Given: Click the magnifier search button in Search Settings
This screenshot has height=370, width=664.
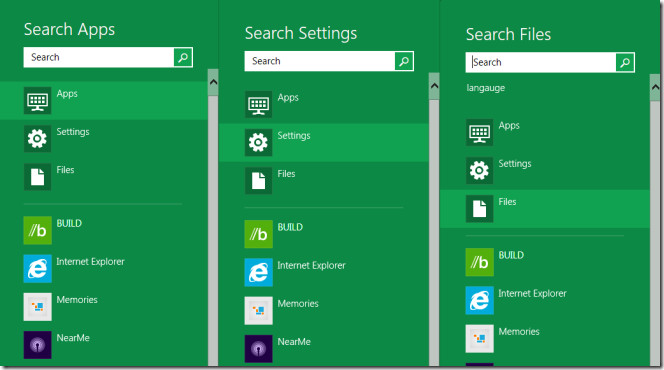Looking at the screenshot, I should click(x=404, y=61).
